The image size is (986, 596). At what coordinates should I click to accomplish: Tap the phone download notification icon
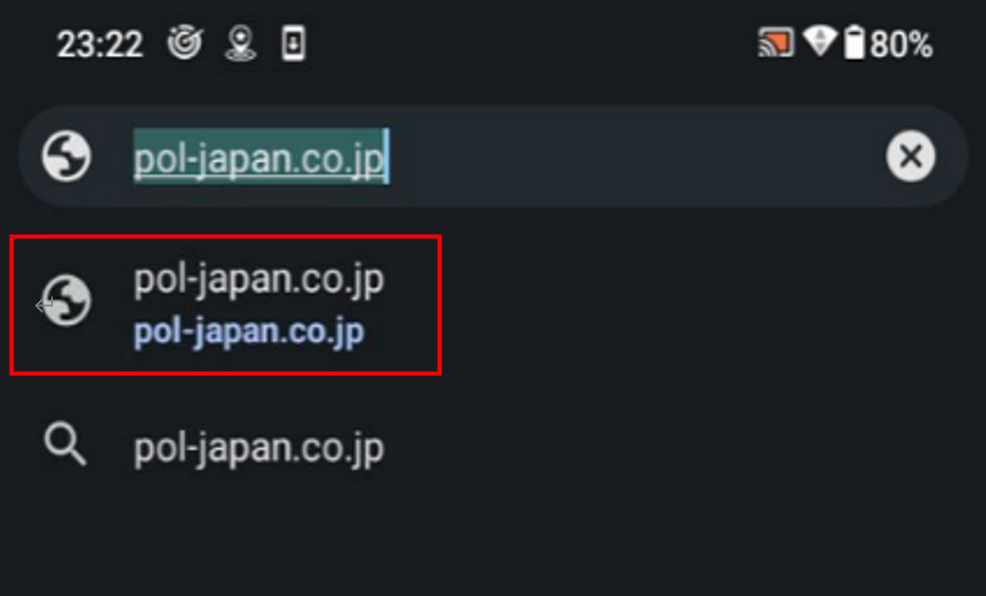point(293,43)
